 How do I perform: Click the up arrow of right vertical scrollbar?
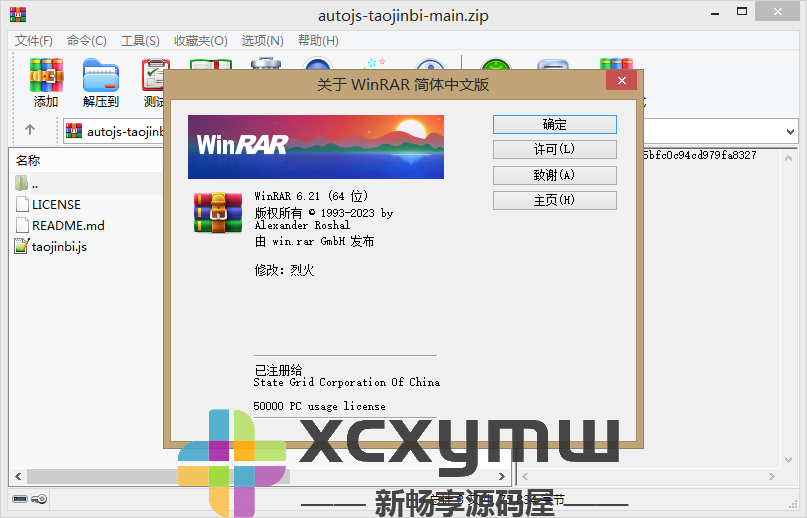(788, 159)
